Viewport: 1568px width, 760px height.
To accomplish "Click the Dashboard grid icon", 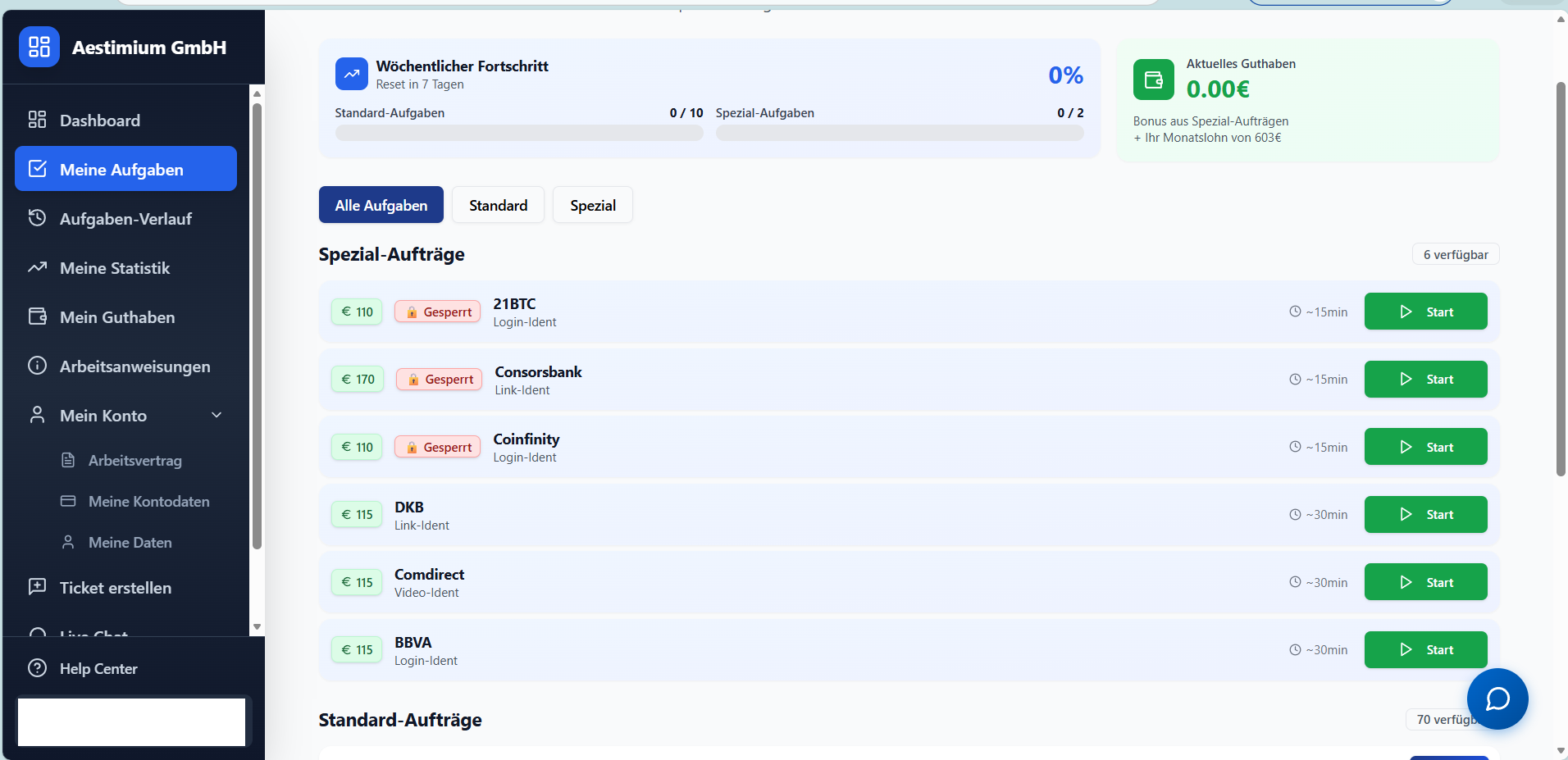I will click(37, 120).
